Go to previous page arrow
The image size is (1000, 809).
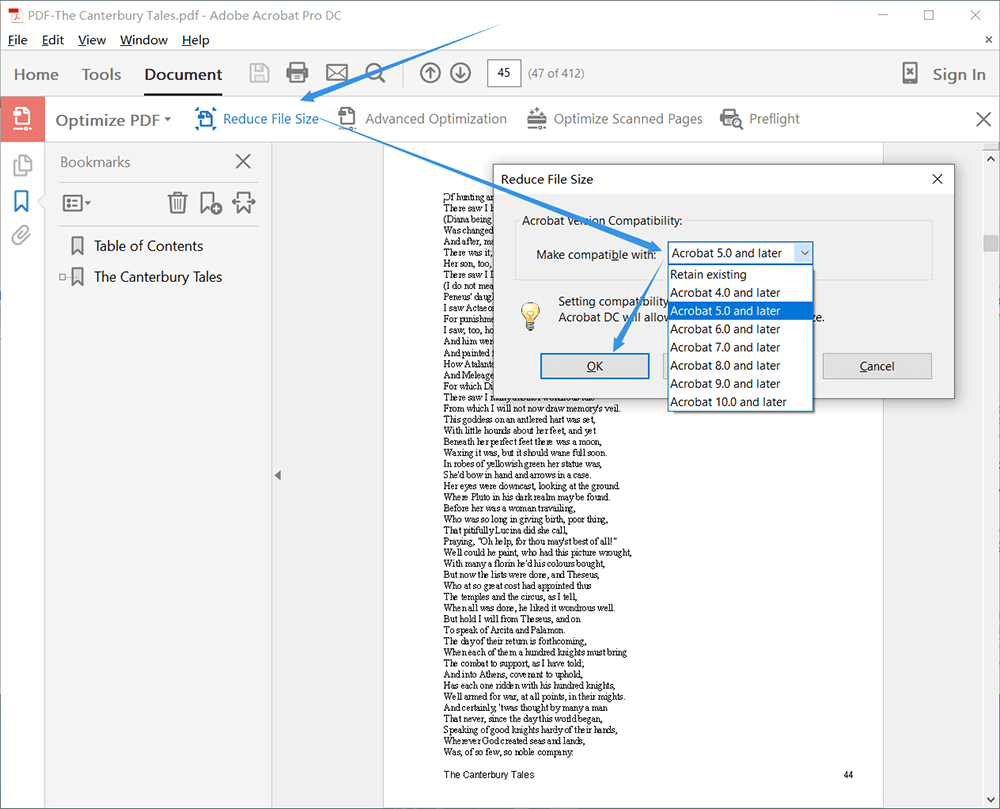tap(430, 73)
